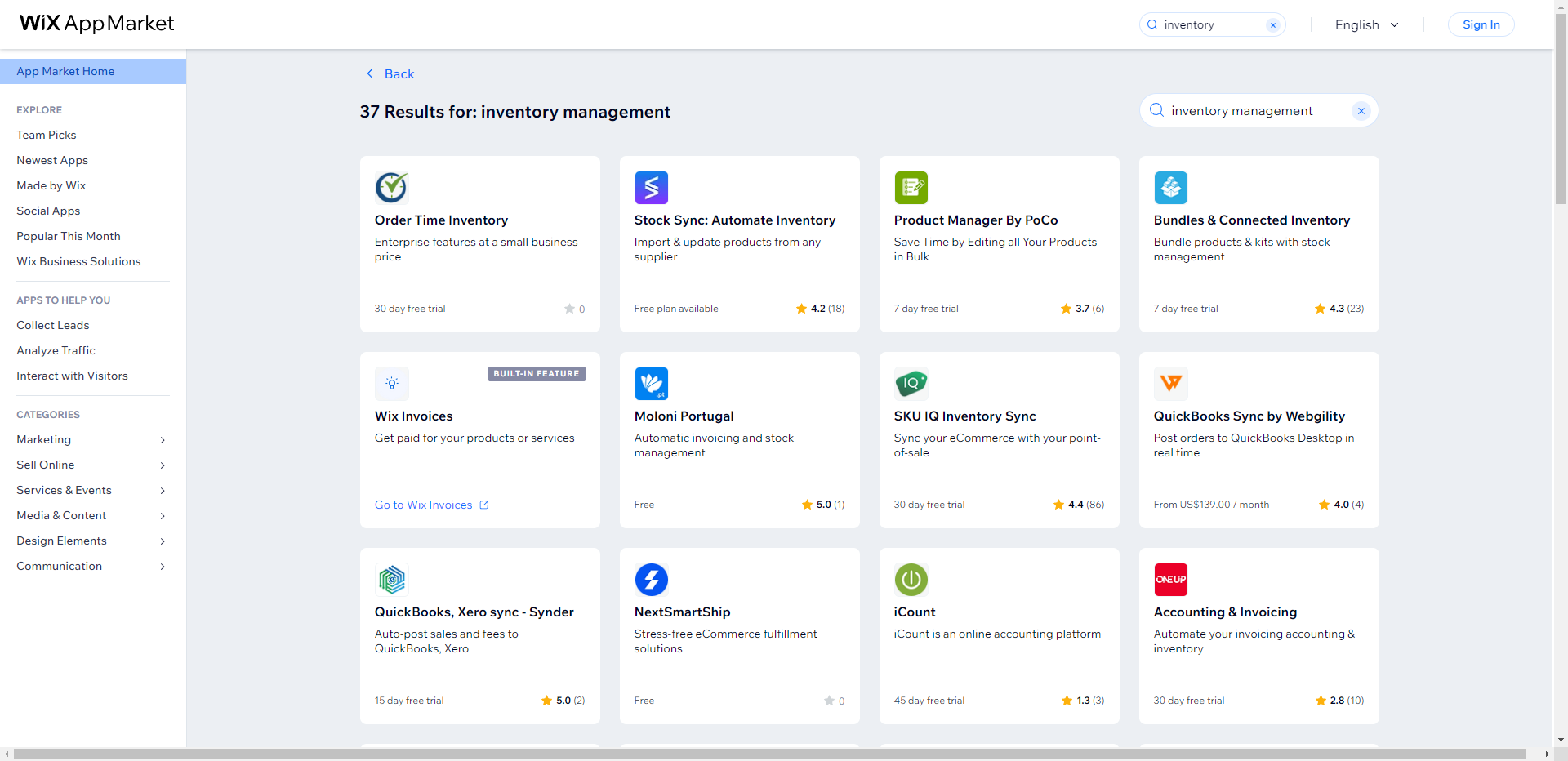Open the OneUp Accounting & Invoicing icon
The height and width of the screenshot is (761, 1568).
pyautogui.click(x=1170, y=580)
